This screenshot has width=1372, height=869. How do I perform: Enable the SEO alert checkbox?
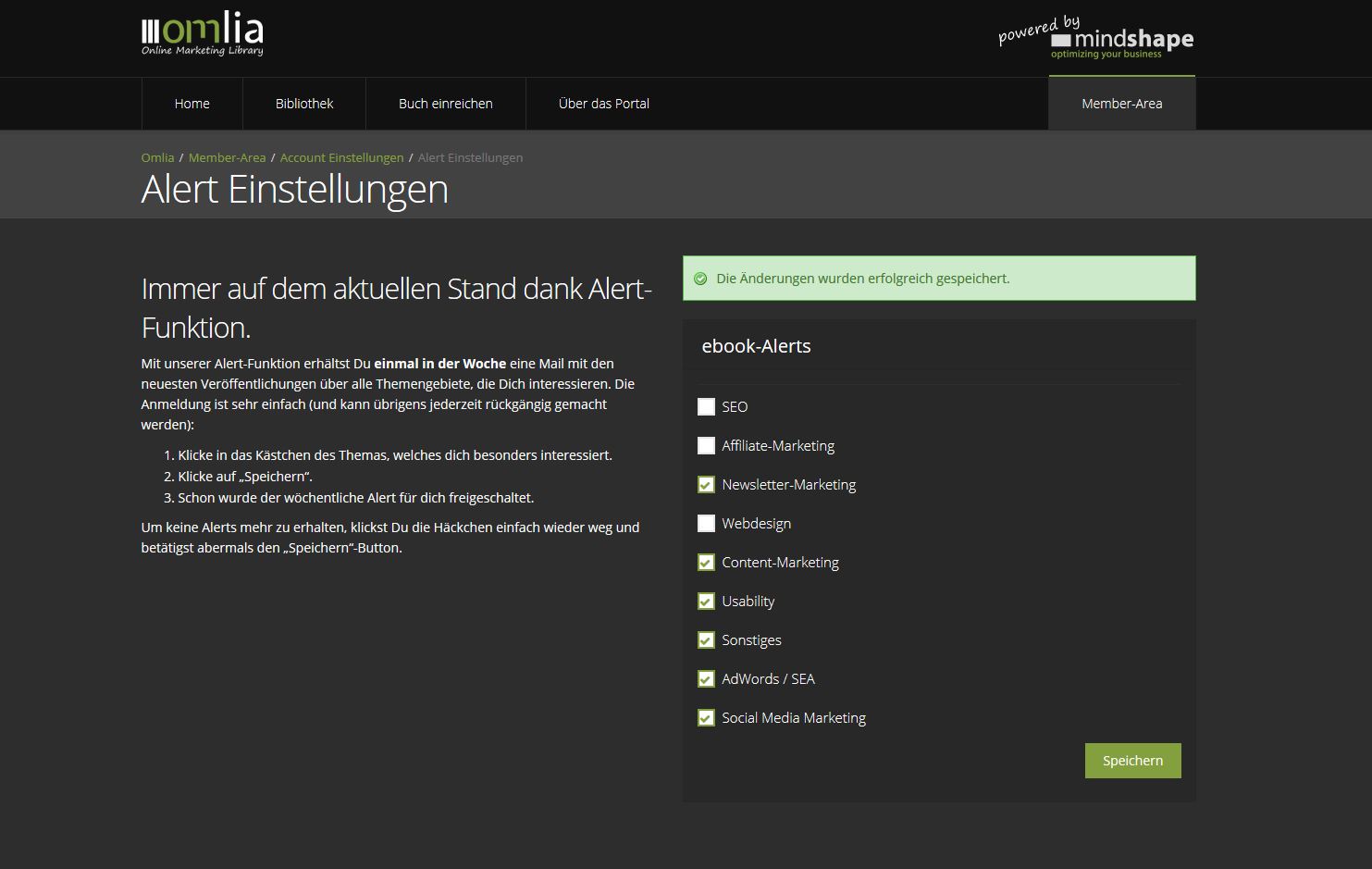click(706, 406)
